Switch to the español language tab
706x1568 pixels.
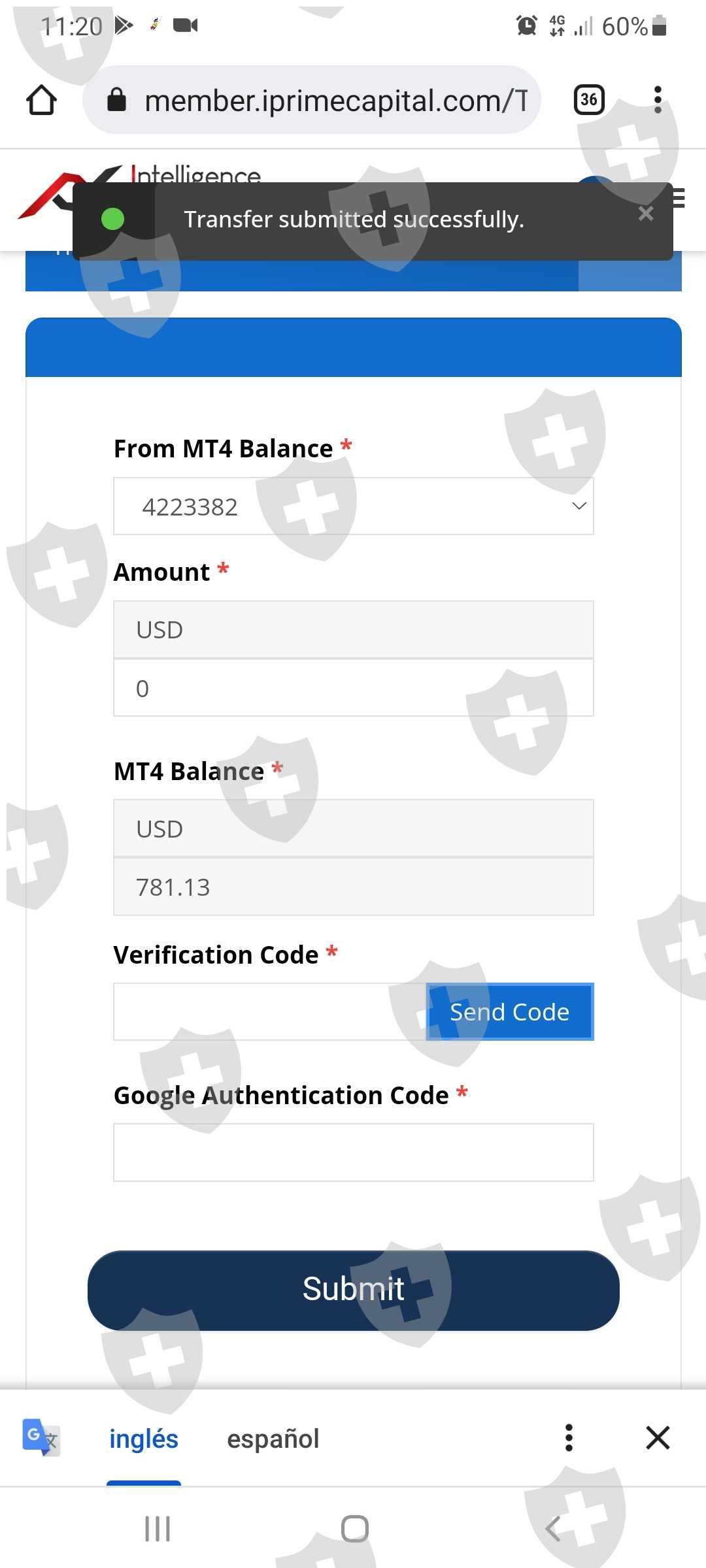coord(273,1439)
